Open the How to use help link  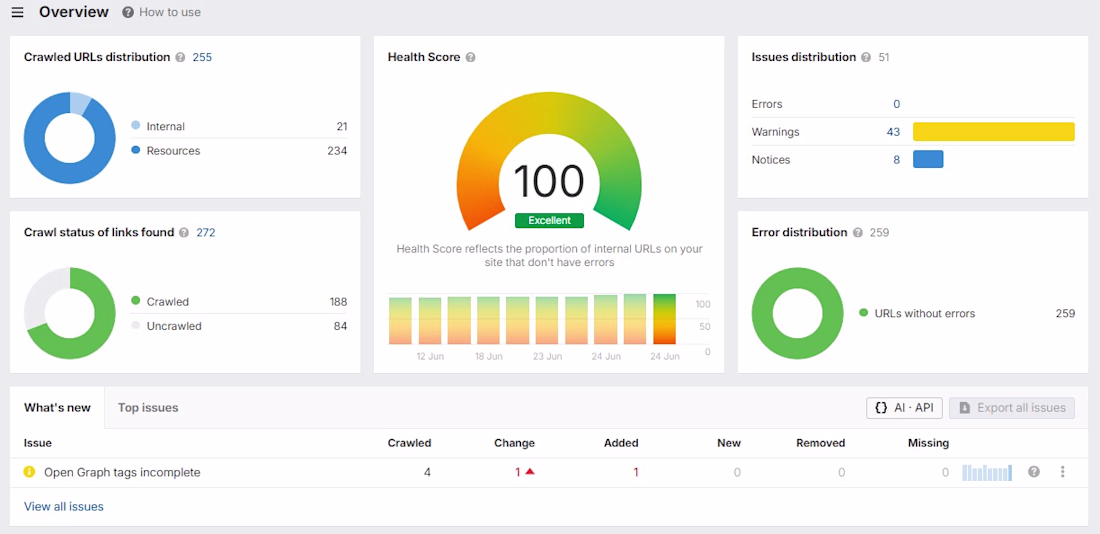(161, 12)
